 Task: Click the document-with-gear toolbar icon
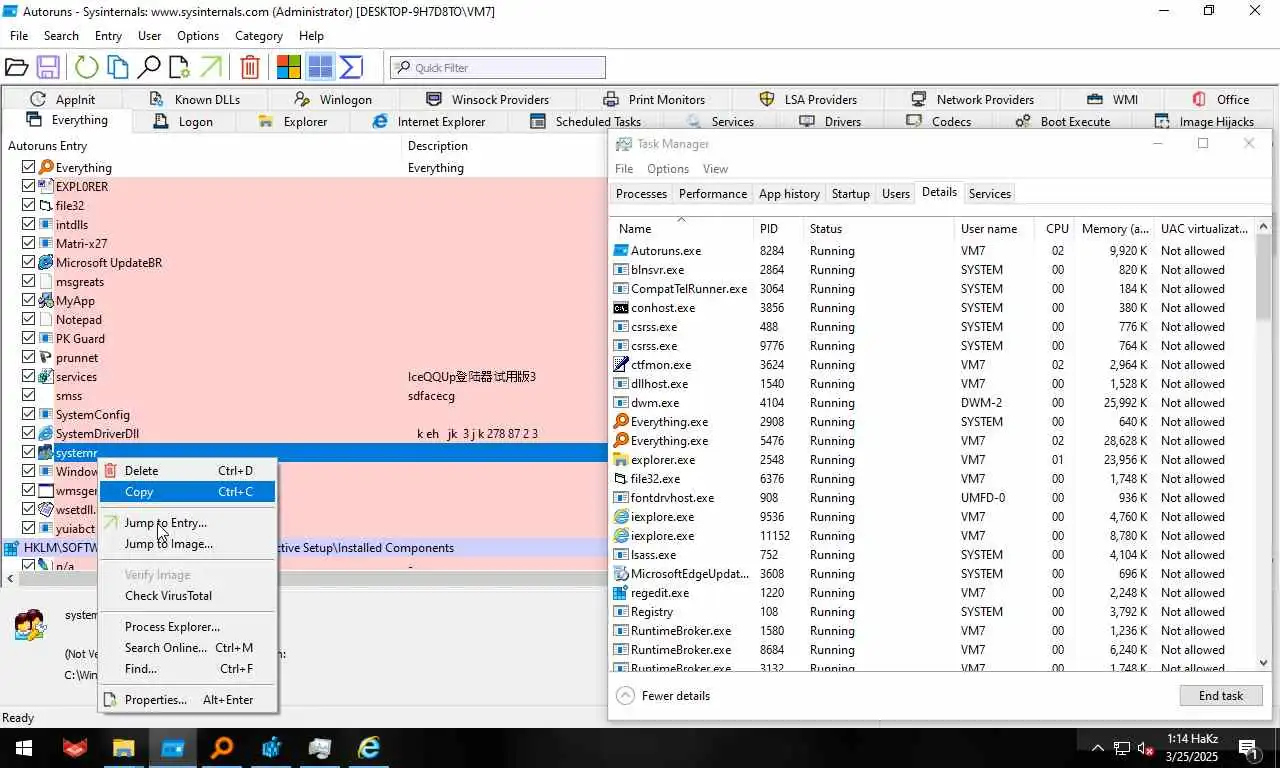pyautogui.click(x=179, y=67)
